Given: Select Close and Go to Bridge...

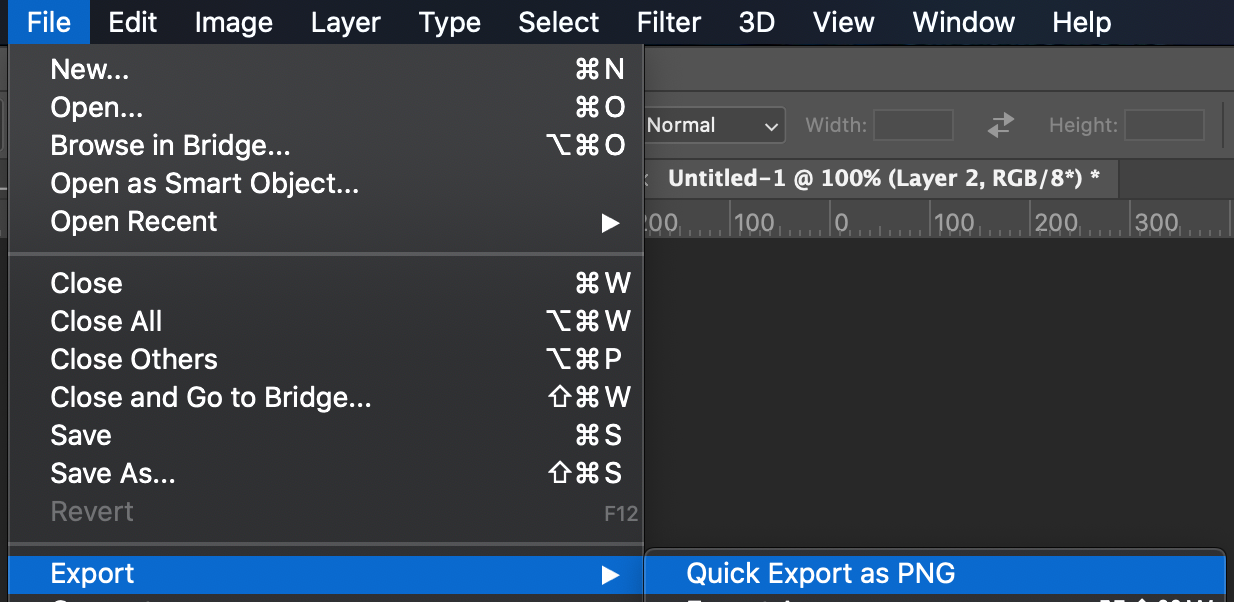Looking at the screenshot, I should tap(326, 397).
